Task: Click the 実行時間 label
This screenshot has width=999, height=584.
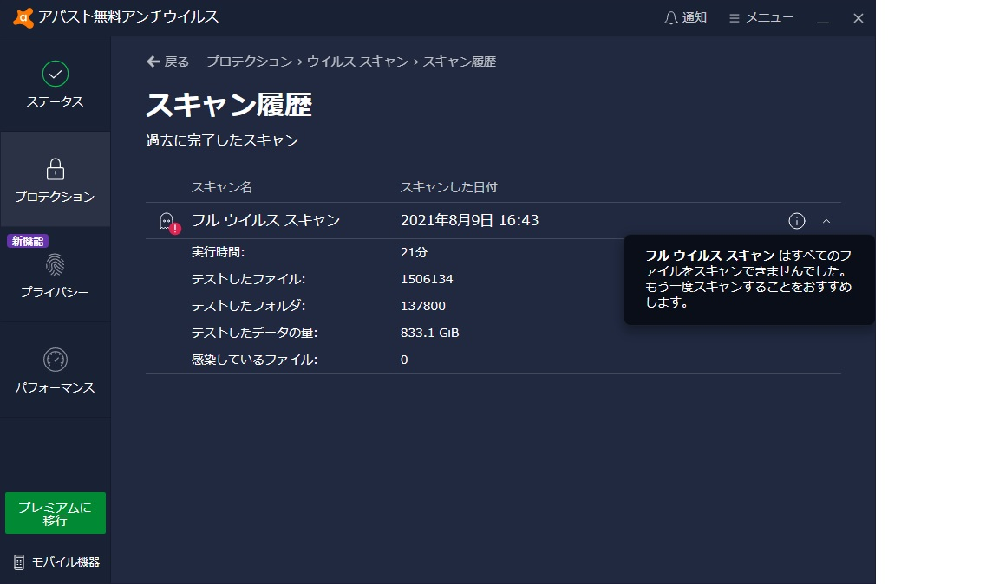Action: point(219,252)
